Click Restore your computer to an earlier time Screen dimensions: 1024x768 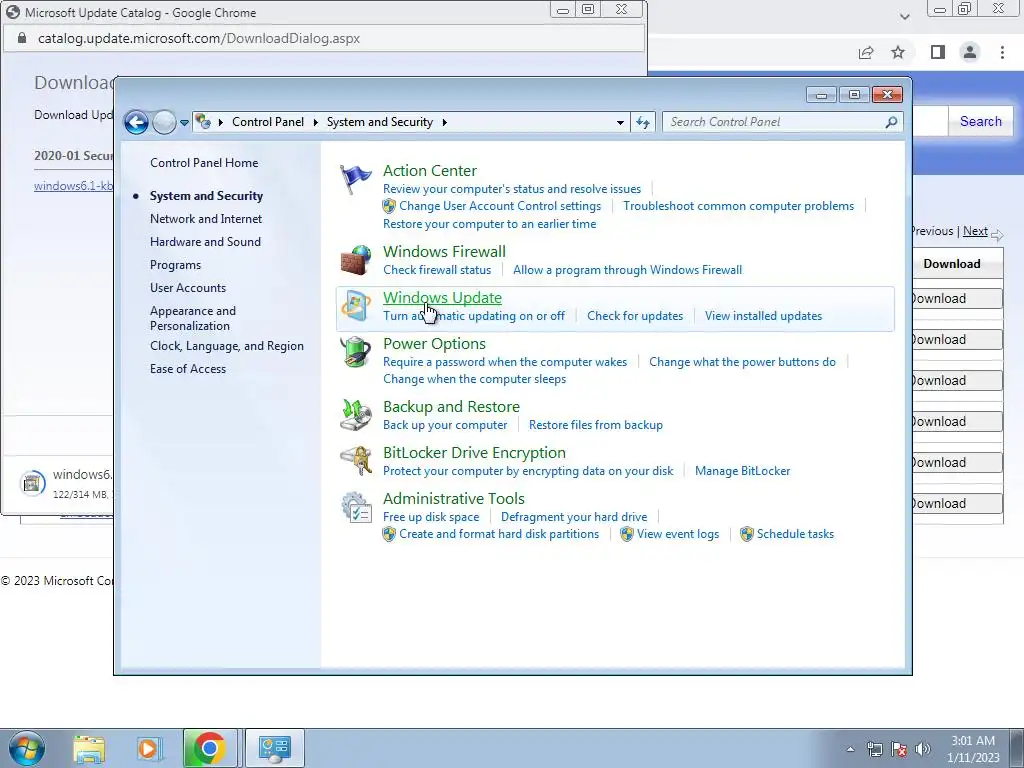[489, 223]
